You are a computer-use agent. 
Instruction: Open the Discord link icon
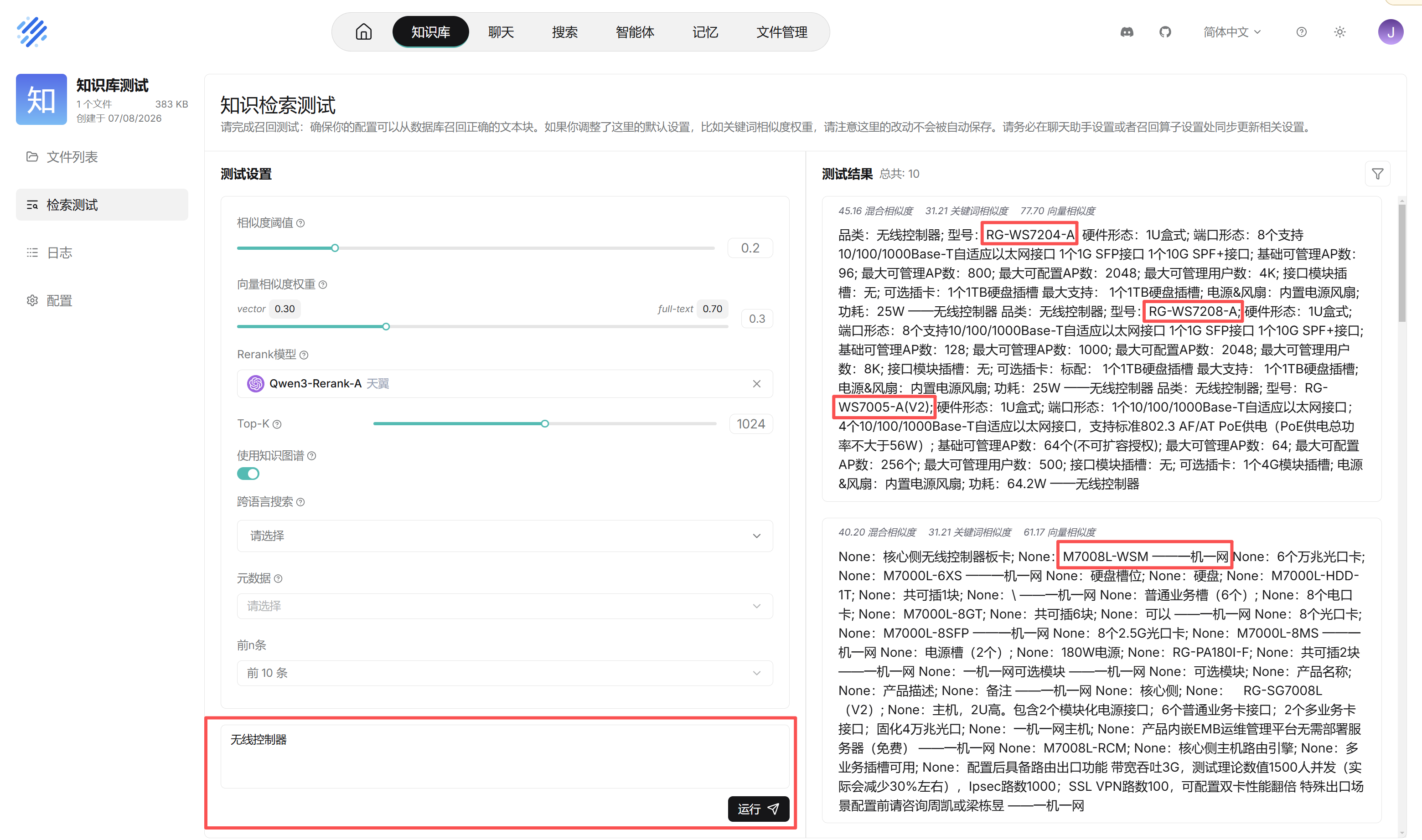(1127, 32)
